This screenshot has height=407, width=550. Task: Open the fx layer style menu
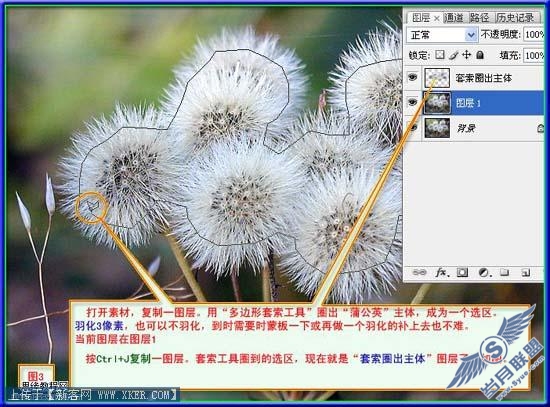(443, 272)
